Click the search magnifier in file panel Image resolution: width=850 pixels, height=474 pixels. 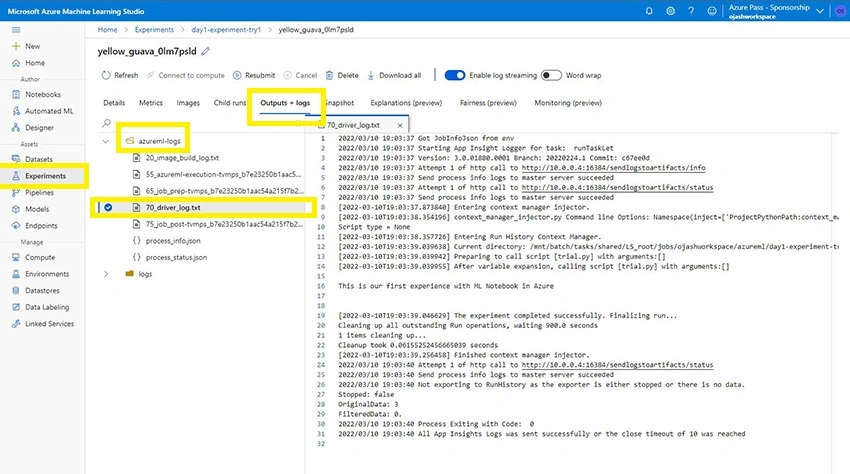click(x=106, y=124)
